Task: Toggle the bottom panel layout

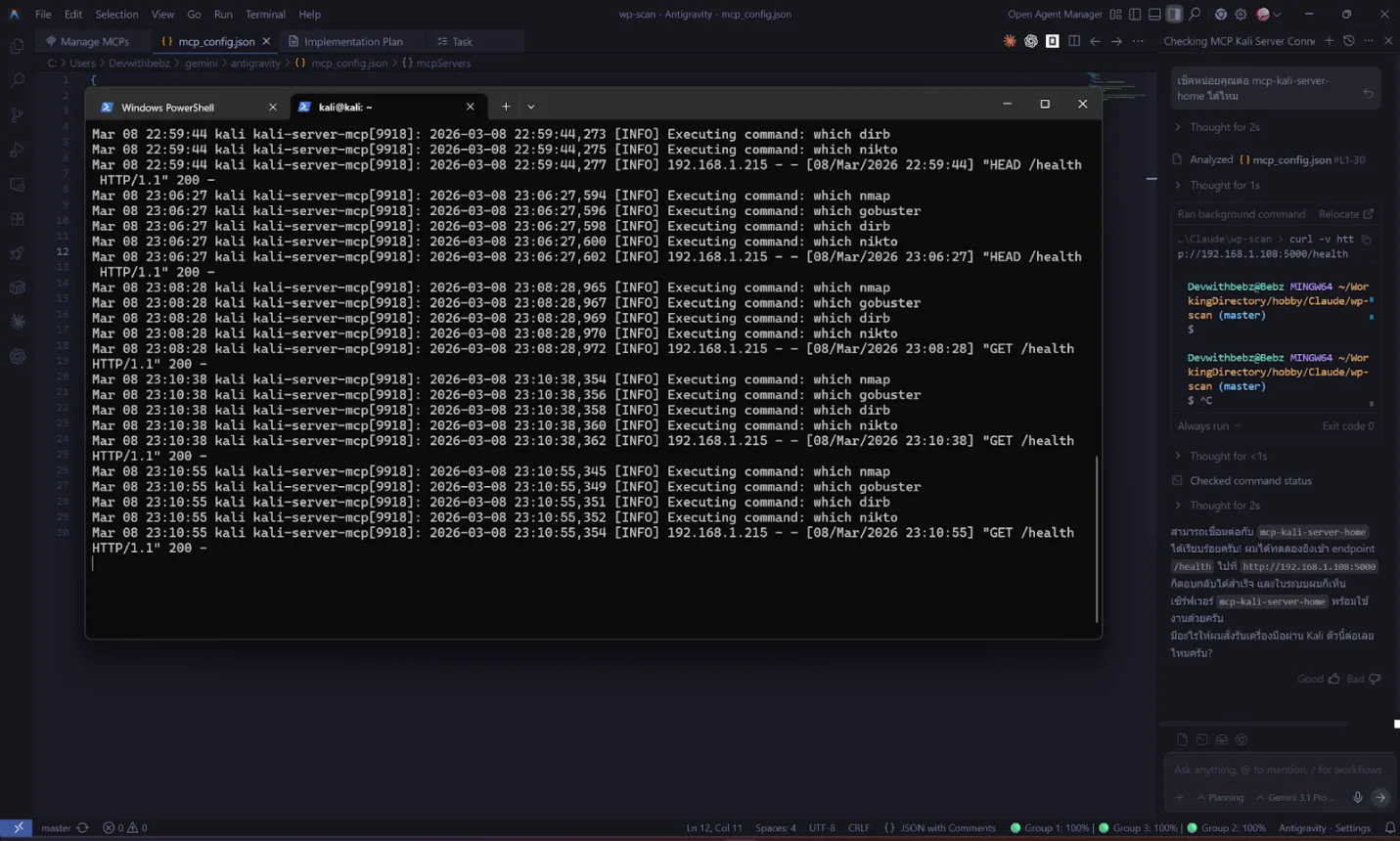Action: (x=1154, y=14)
